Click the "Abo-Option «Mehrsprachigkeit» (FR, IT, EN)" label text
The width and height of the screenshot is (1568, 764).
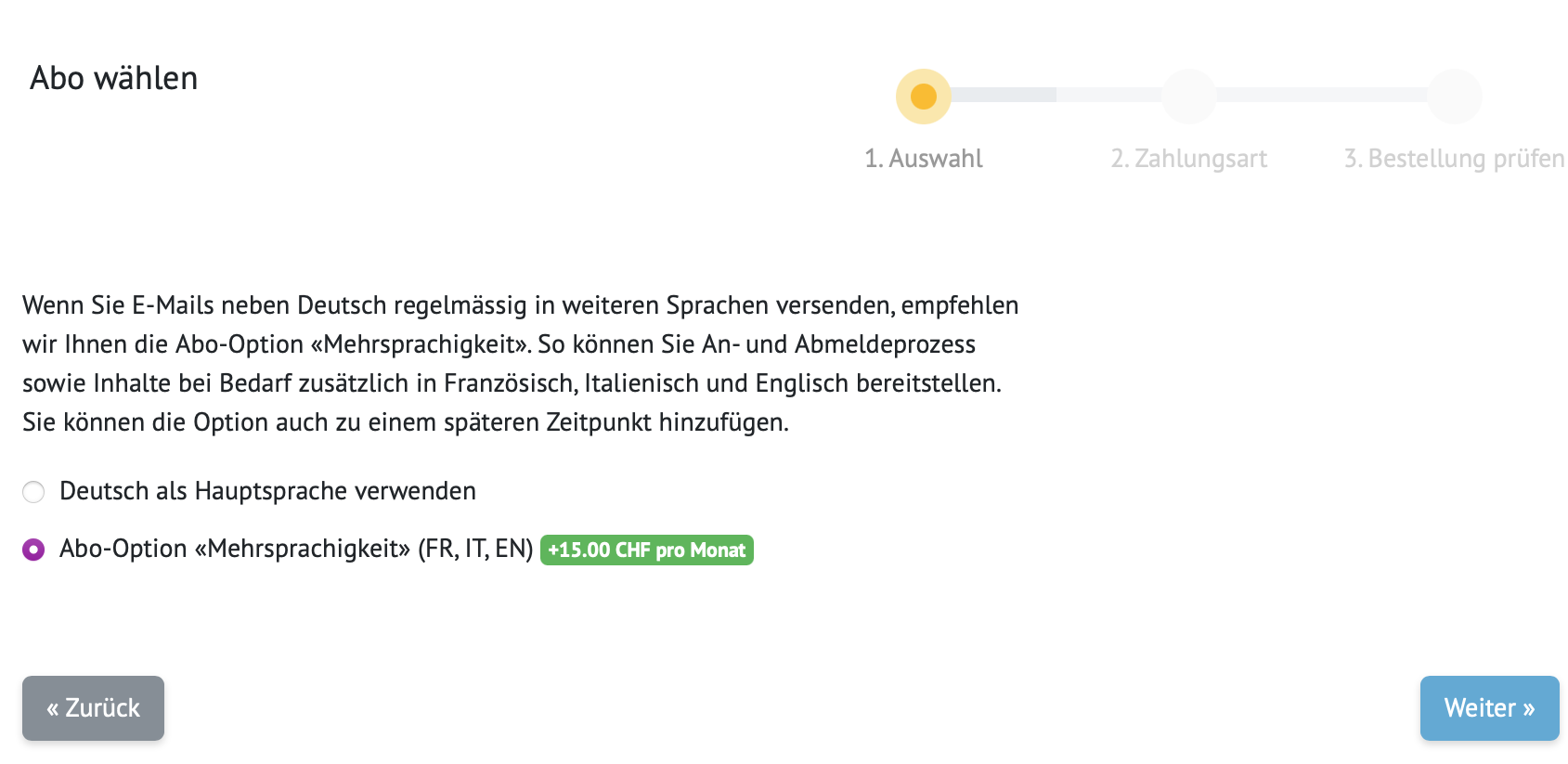pos(295,549)
